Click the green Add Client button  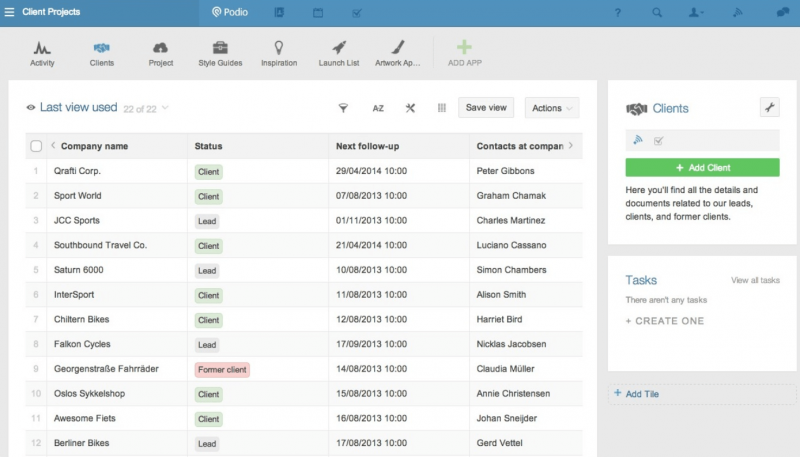tap(702, 167)
